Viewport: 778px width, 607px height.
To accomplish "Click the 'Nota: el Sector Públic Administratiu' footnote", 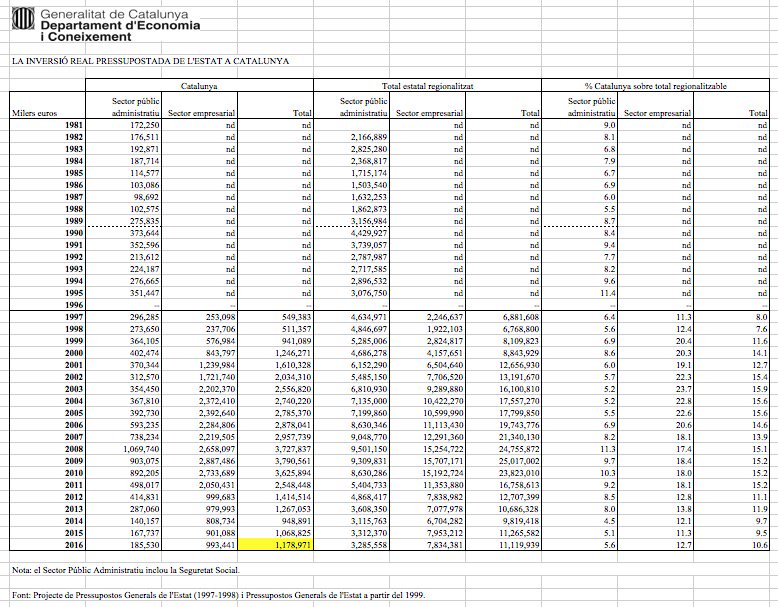I will [x=126, y=570].
